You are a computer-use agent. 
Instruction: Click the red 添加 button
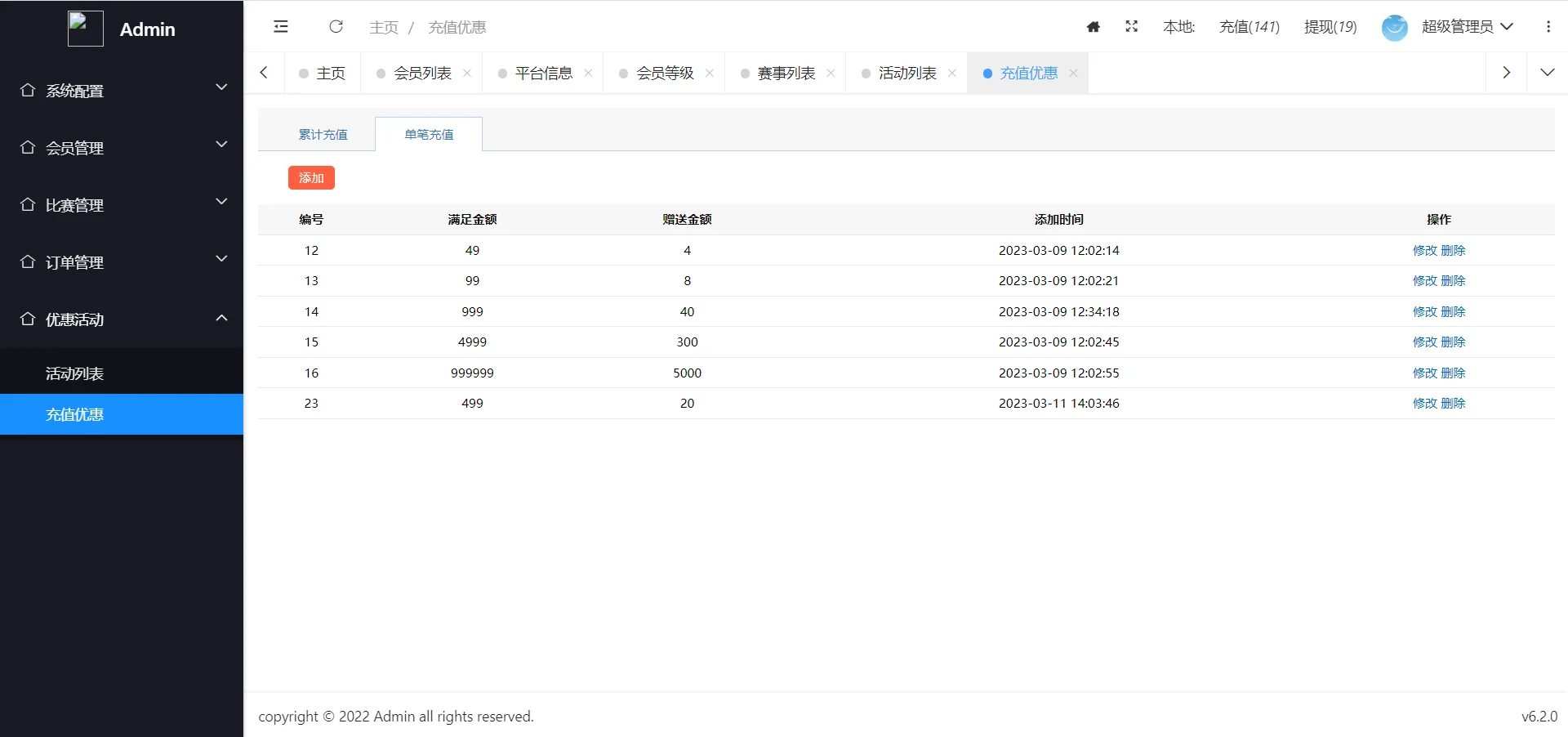[311, 178]
